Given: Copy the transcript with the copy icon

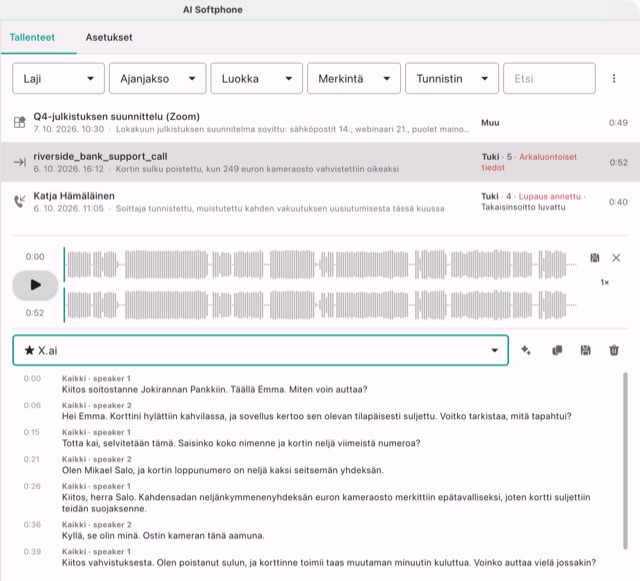Looking at the screenshot, I should point(557,350).
